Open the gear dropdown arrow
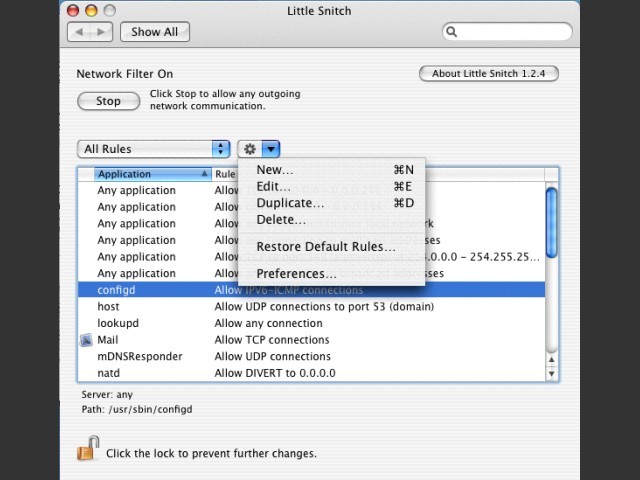The width and height of the screenshot is (640, 480). click(x=271, y=149)
